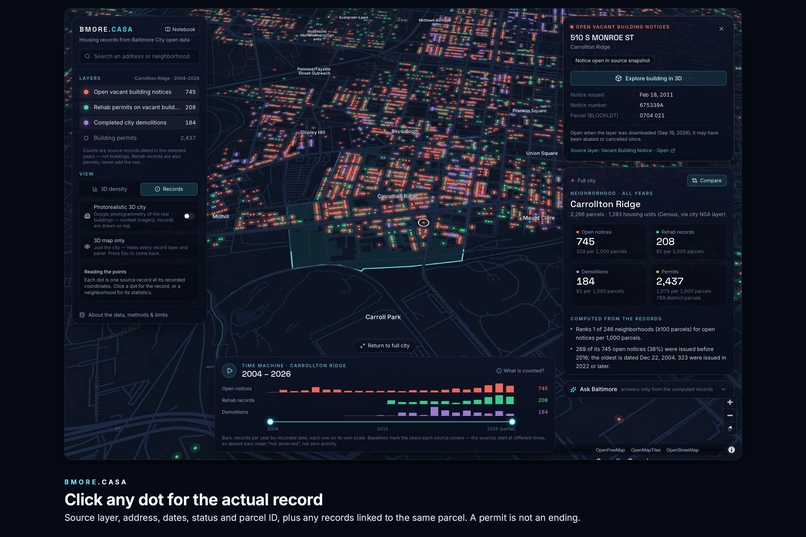Enable the Building permits layer
The width and height of the screenshot is (806, 537).
pyautogui.click(x=139, y=138)
